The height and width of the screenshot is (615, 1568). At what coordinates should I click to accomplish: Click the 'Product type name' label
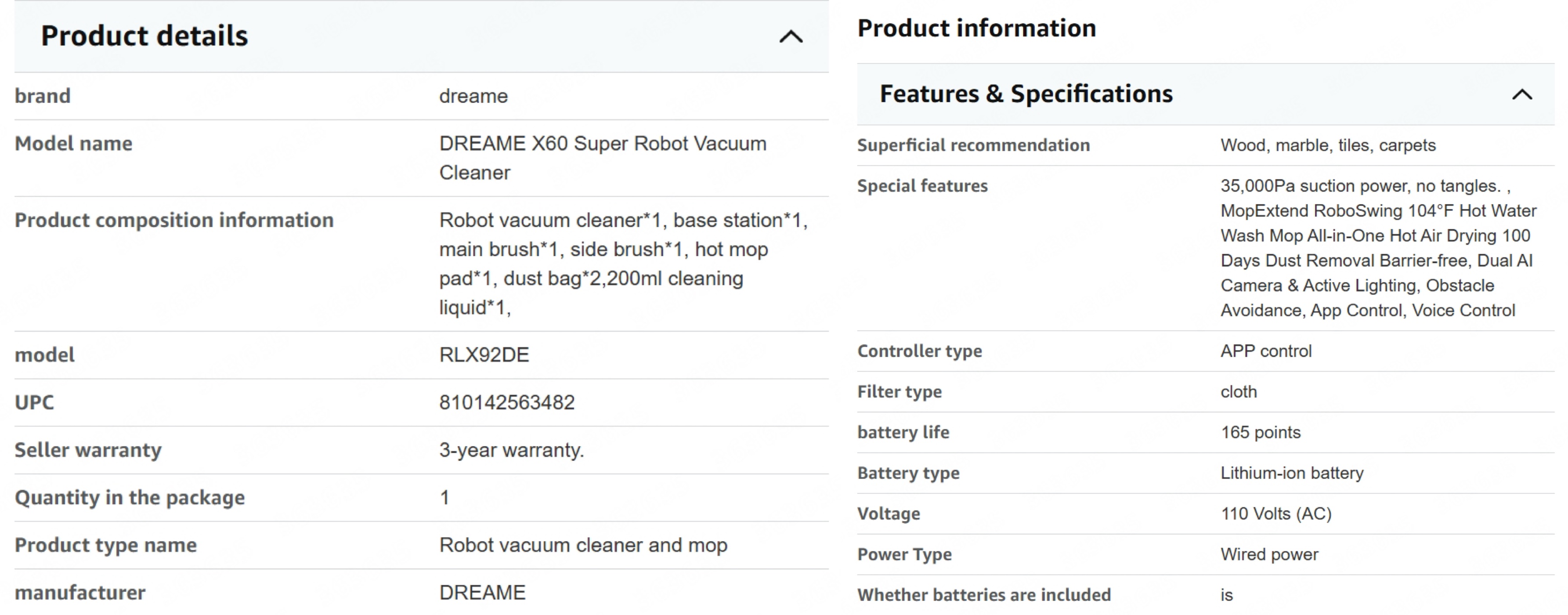point(106,545)
